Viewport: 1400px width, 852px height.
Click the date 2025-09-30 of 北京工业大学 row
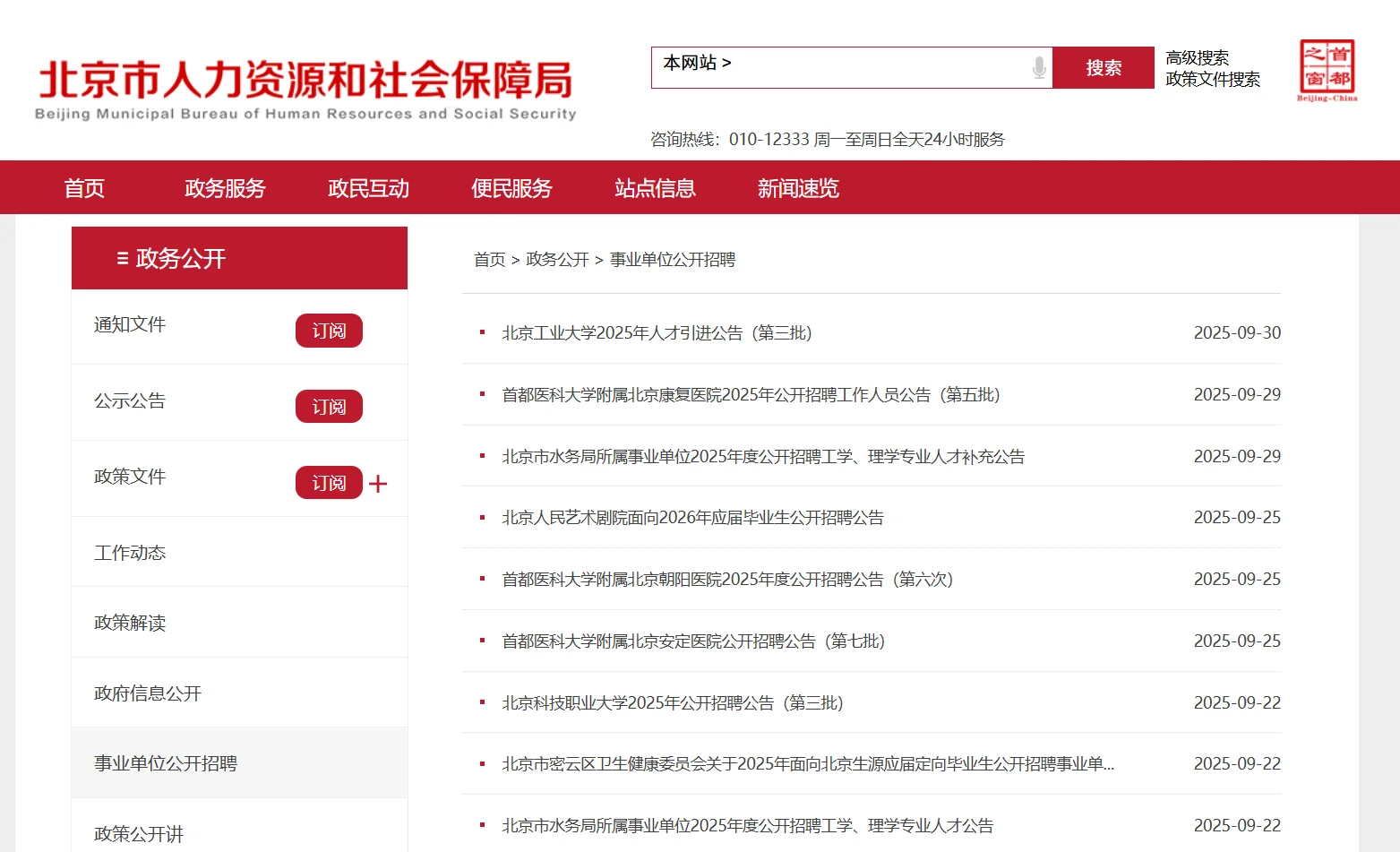pyautogui.click(x=1237, y=333)
